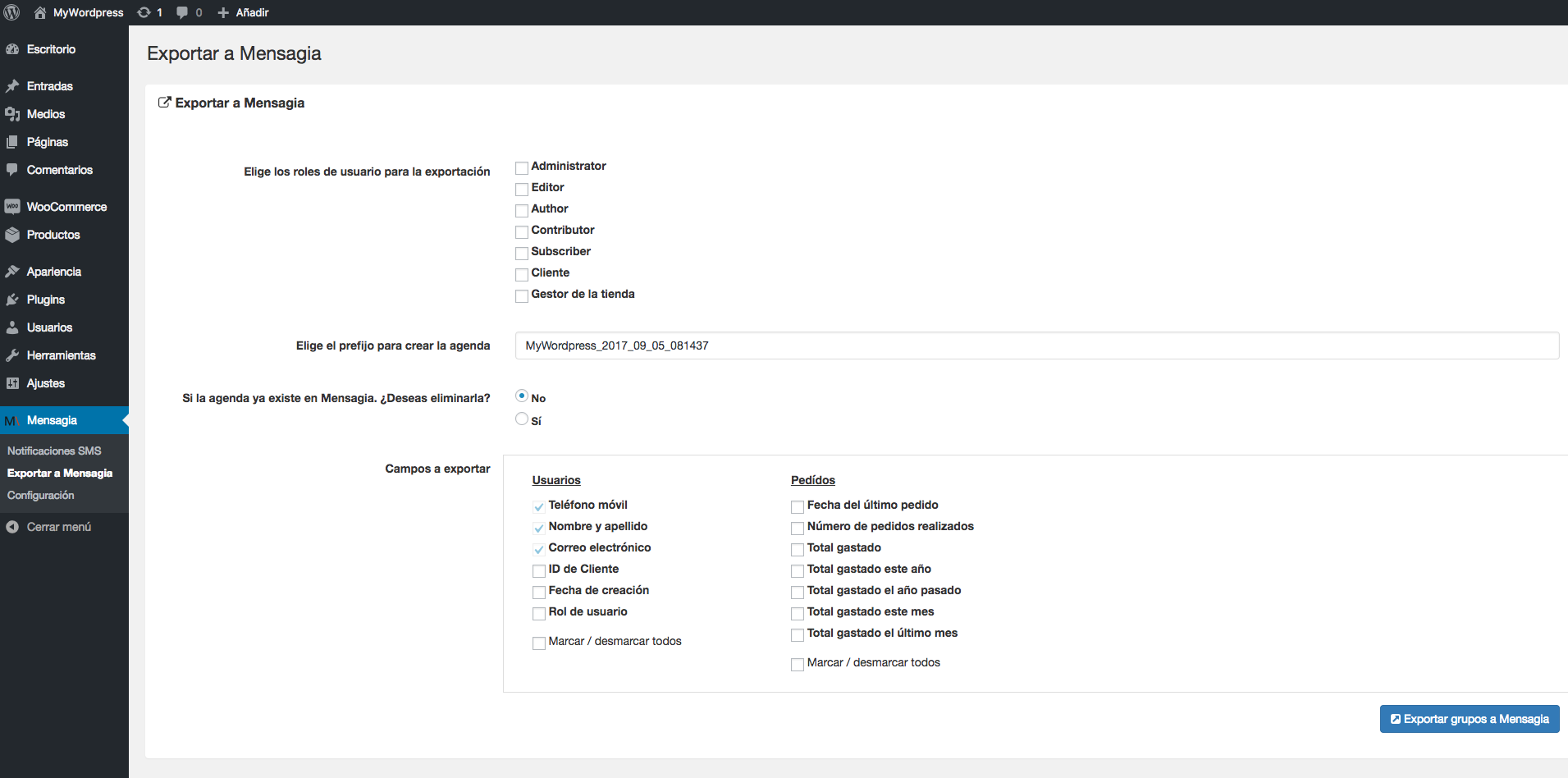The width and height of the screenshot is (1568, 778).
Task: Open Plugins via the plug icon
Action: (x=12, y=300)
